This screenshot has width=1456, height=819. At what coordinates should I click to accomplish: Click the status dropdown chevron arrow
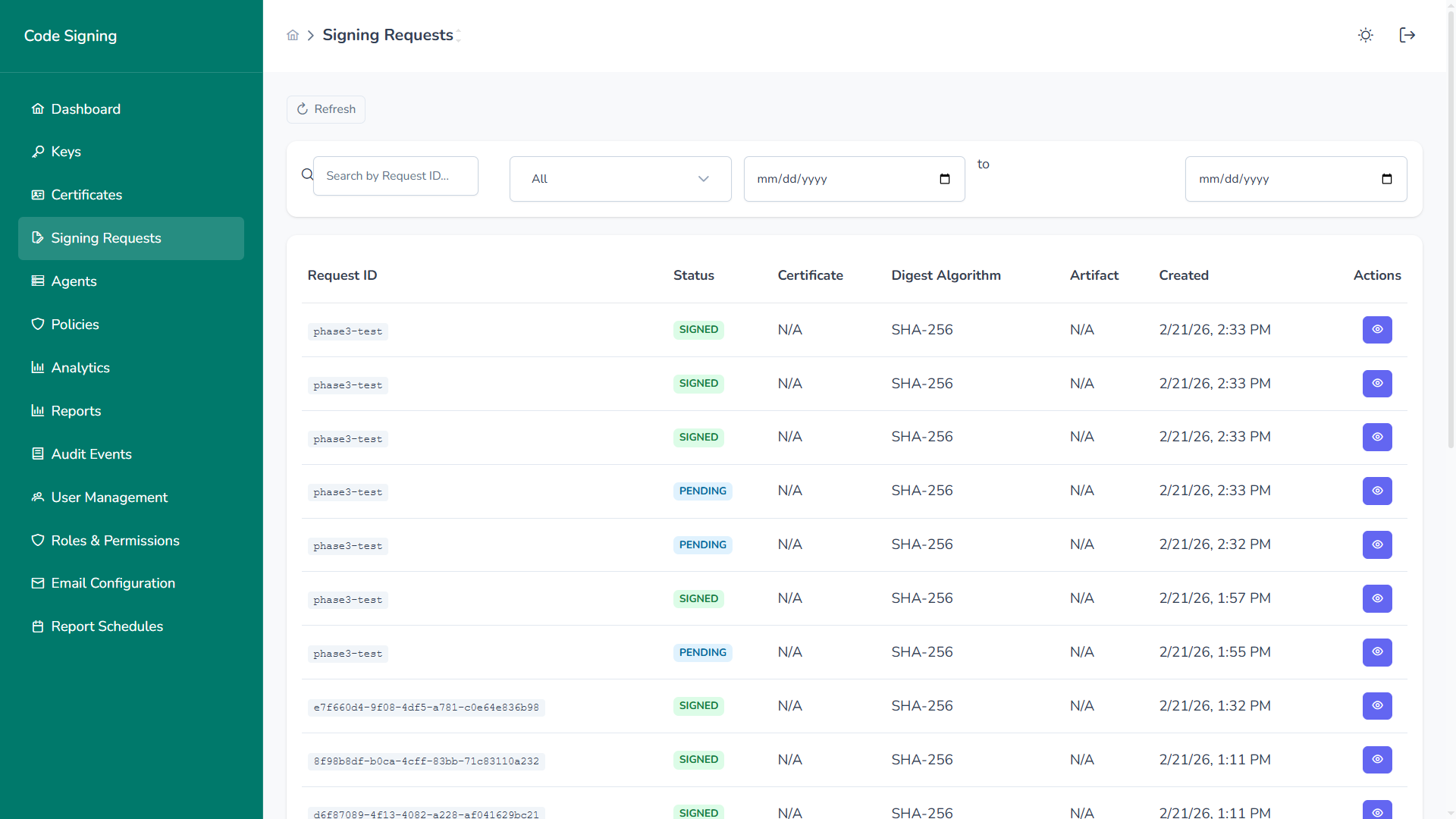[x=703, y=179]
